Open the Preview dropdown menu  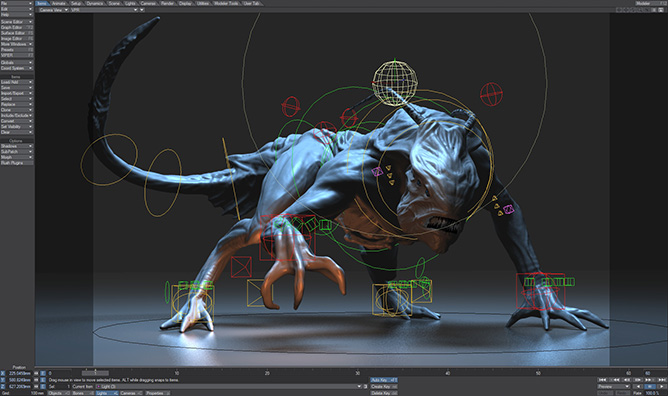click(x=613, y=386)
